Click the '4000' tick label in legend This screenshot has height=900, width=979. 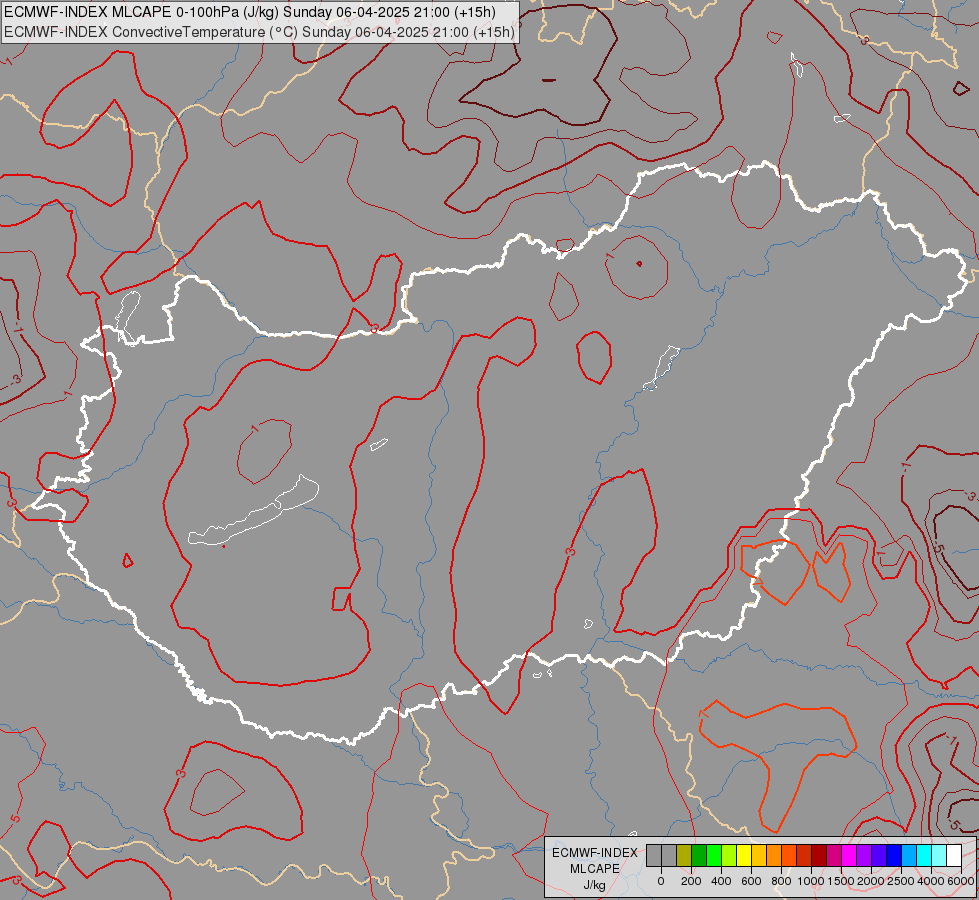pyautogui.click(x=931, y=881)
